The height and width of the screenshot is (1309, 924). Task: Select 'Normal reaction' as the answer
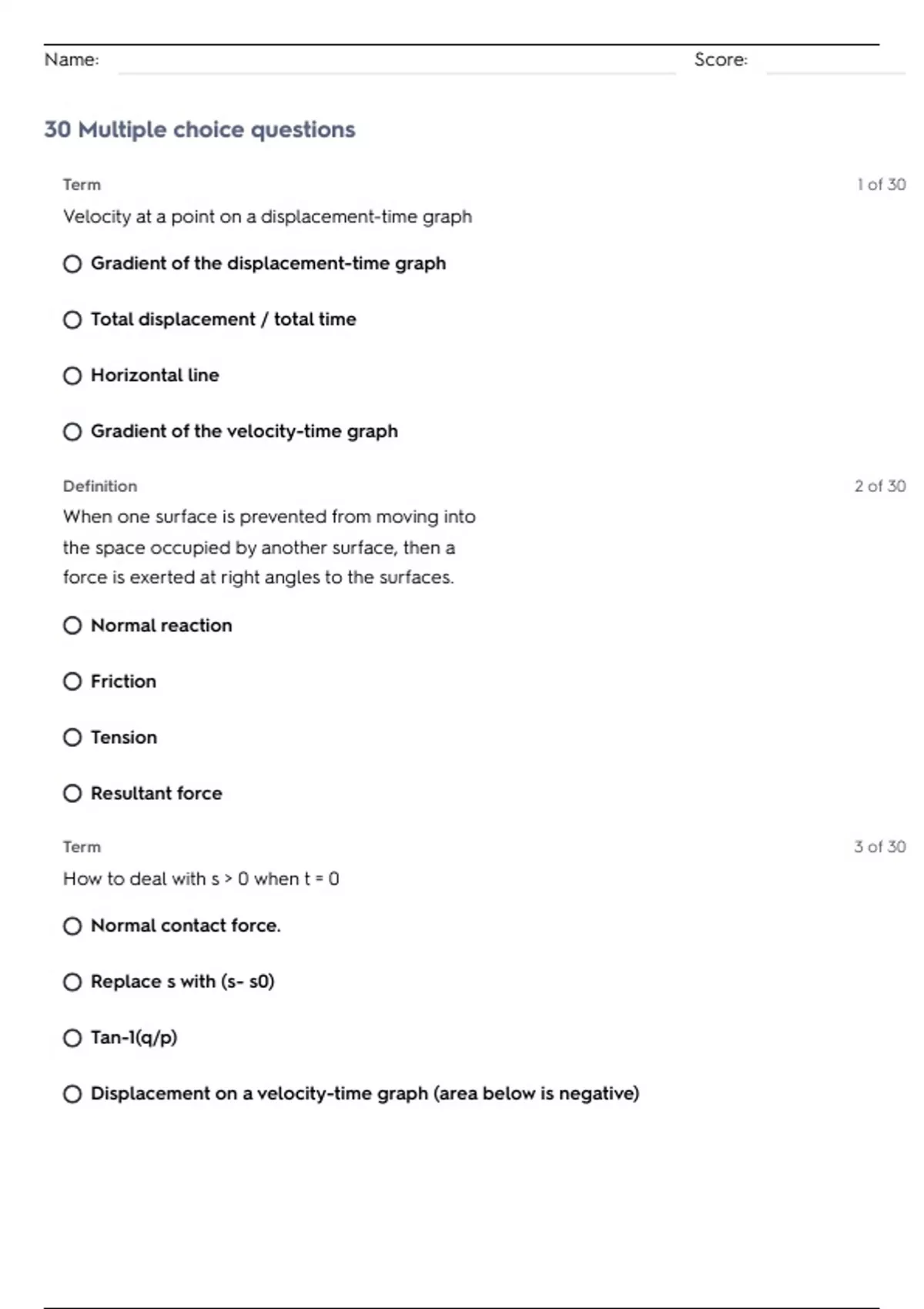pyautogui.click(x=72, y=625)
